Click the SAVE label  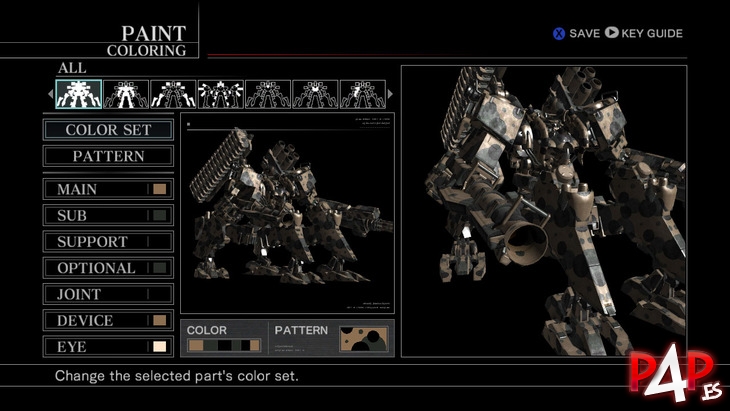pos(585,34)
